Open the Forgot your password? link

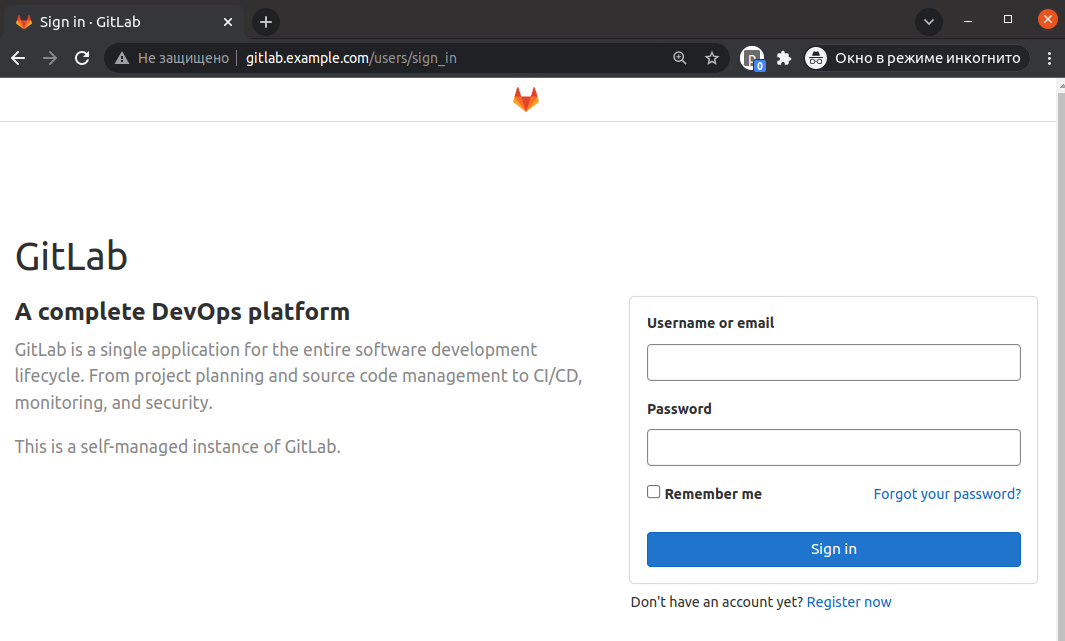tap(947, 494)
